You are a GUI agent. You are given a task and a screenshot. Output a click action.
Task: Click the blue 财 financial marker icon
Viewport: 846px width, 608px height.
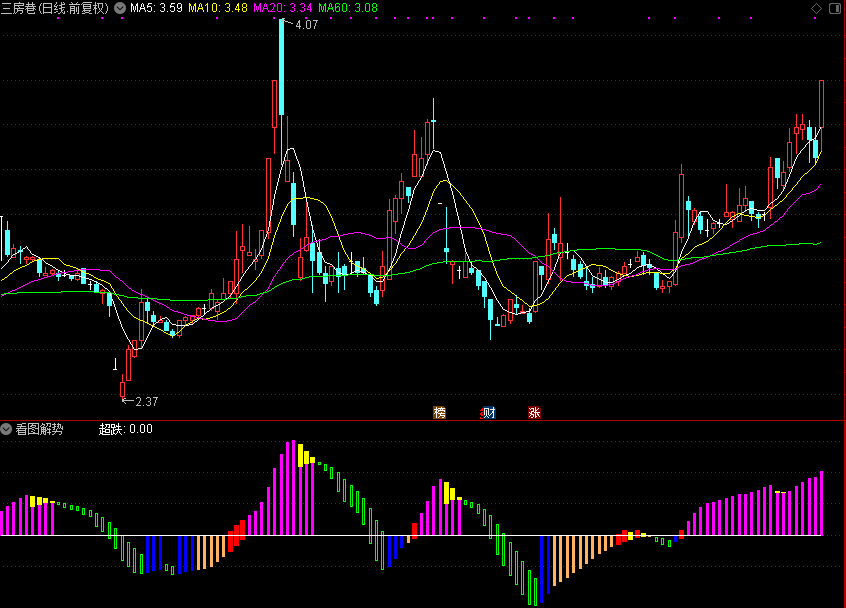pyautogui.click(x=489, y=413)
